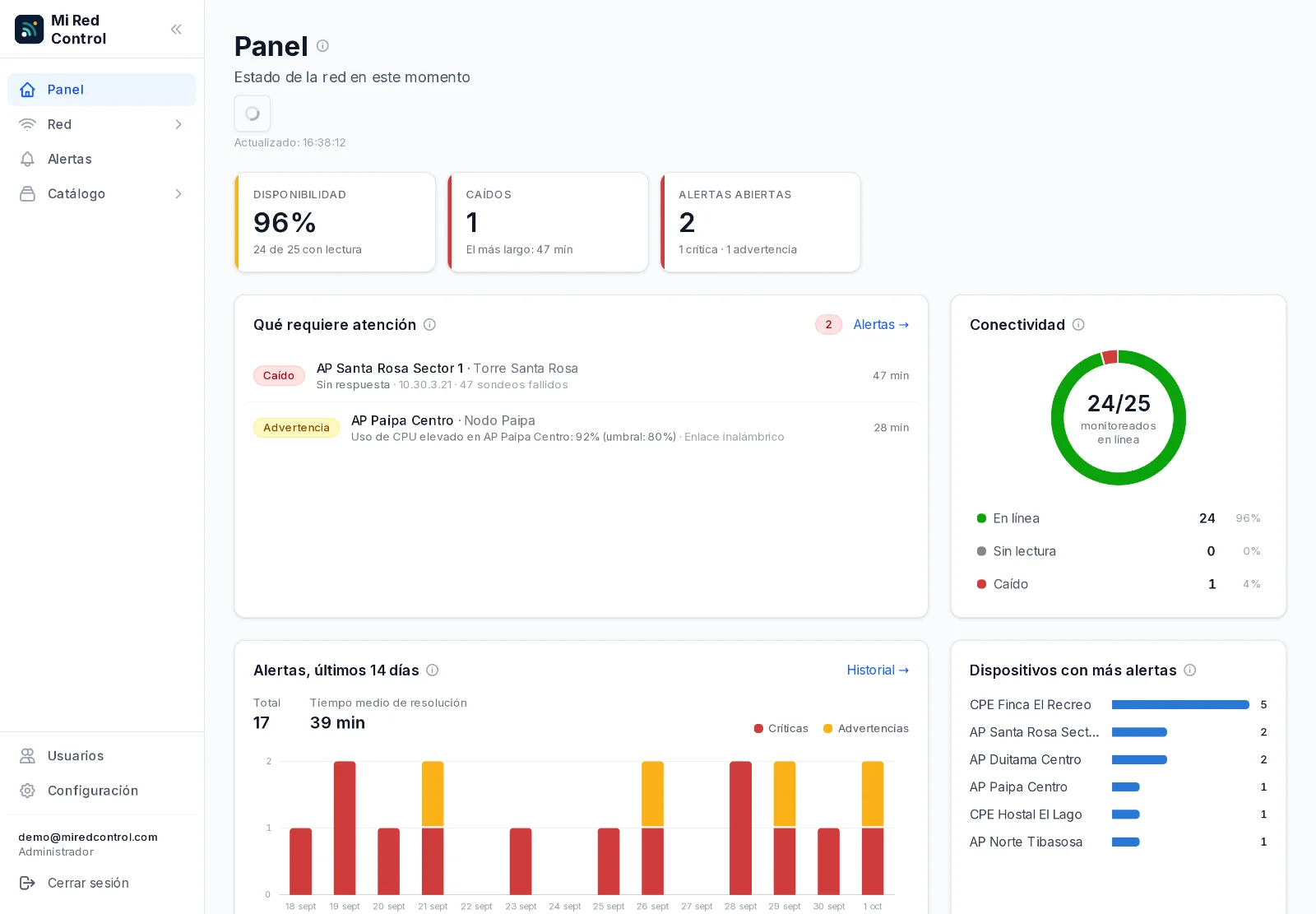Click the Cerrar sesión logout icon

coord(27,882)
